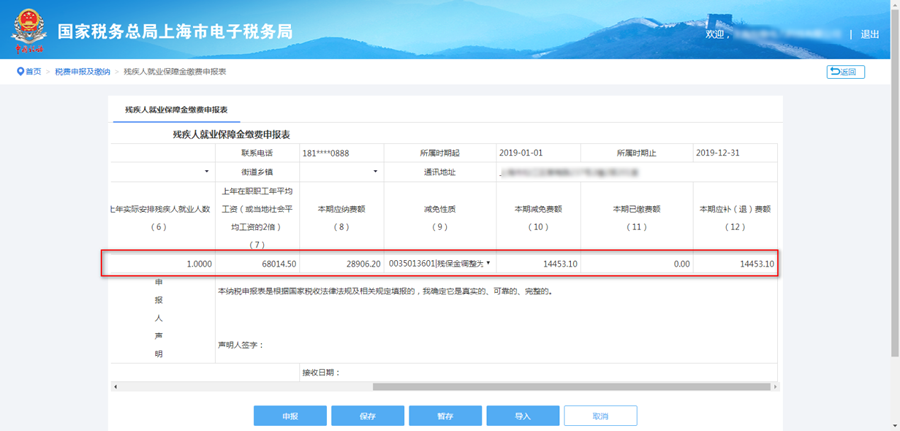Select the 残疾人就业保障金缴费申报表 tab
The width and height of the screenshot is (900, 431).
tap(176, 109)
